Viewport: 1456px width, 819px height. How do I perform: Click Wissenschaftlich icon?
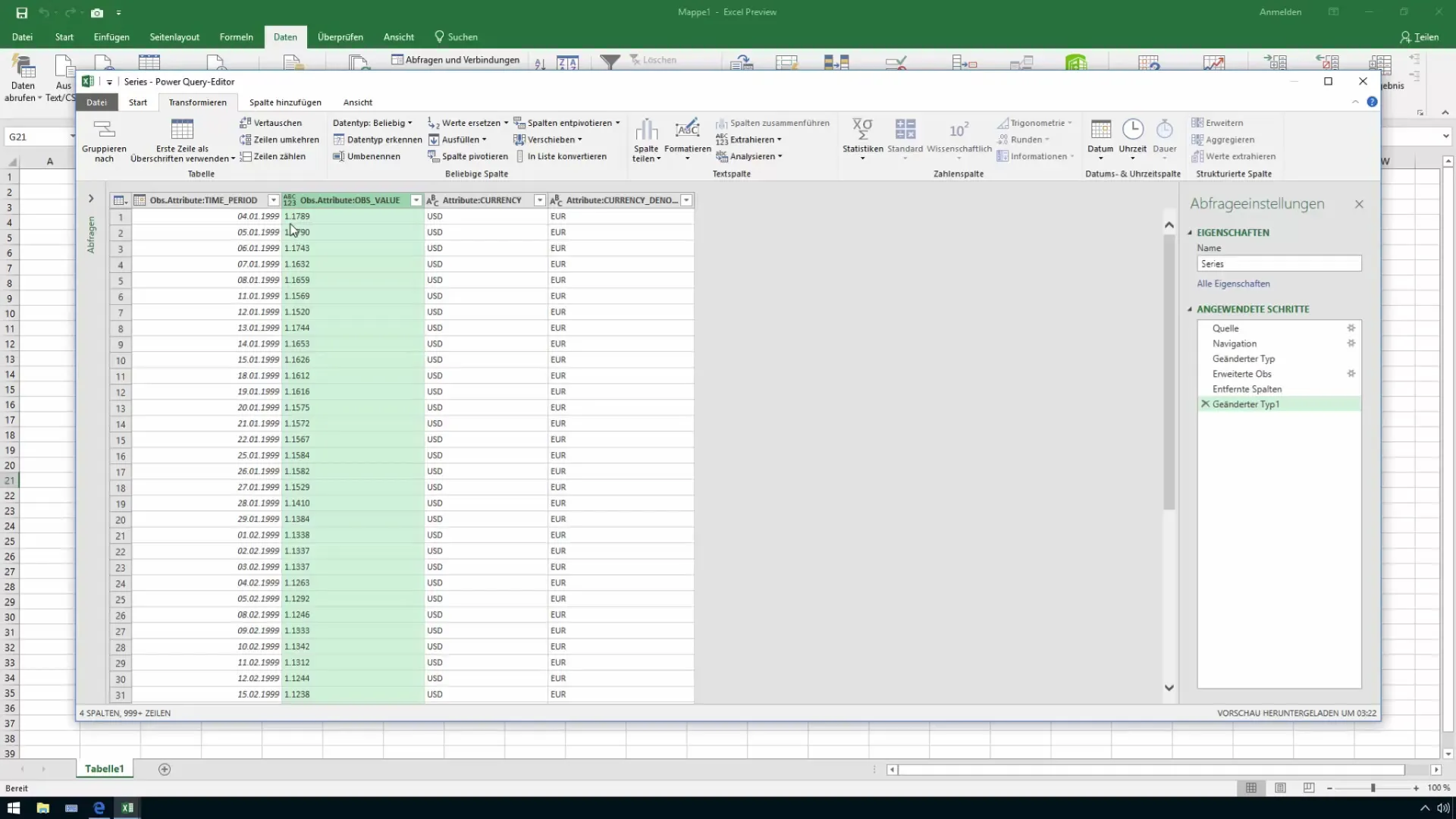tap(959, 130)
